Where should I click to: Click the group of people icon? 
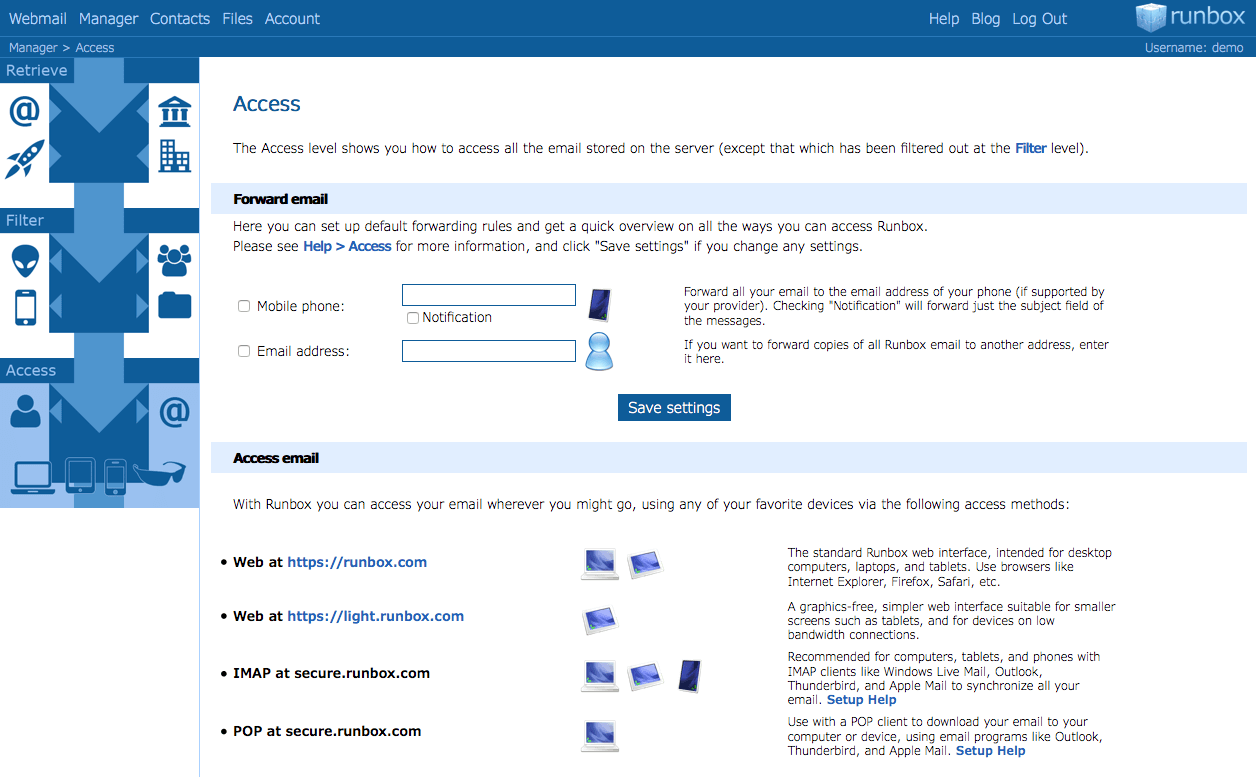click(x=175, y=261)
